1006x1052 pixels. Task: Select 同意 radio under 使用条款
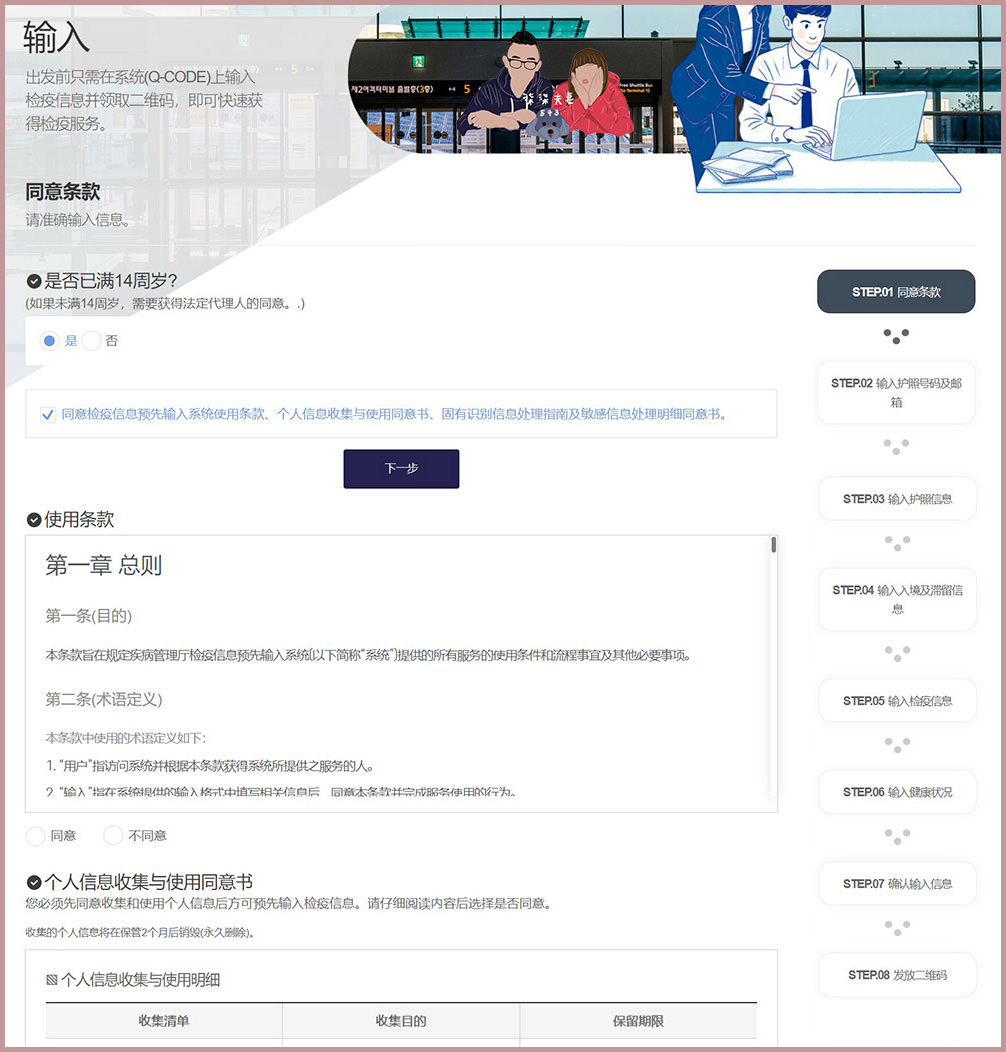36,836
